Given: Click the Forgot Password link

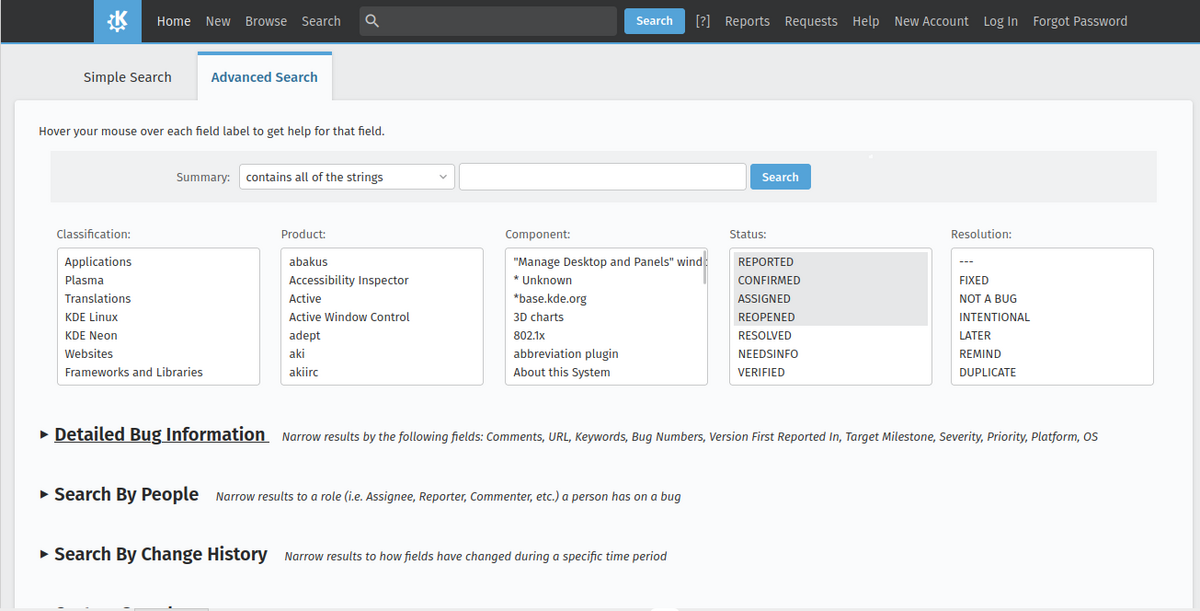Looking at the screenshot, I should 1079,21.
